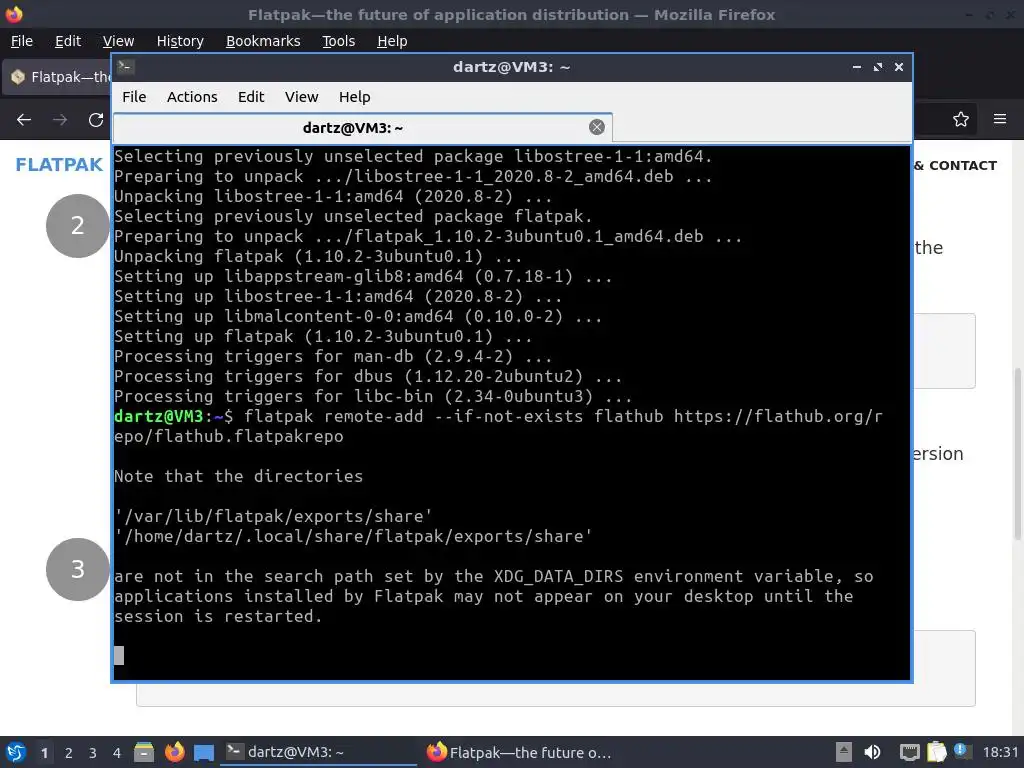Open Firefox History menu
The width and height of the screenshot is (1024, 768).
(x=180, y=40)
